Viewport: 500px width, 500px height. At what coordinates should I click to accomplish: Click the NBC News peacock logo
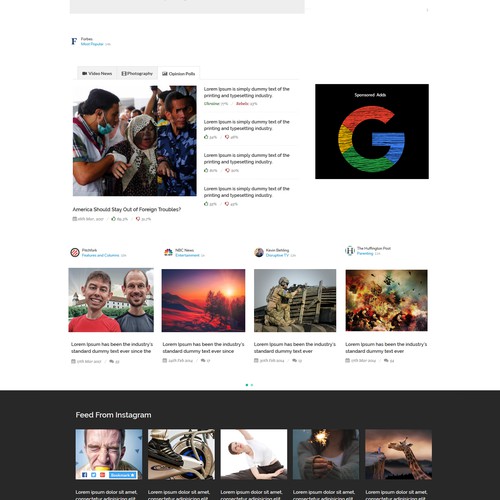click(x=168, y=252)
